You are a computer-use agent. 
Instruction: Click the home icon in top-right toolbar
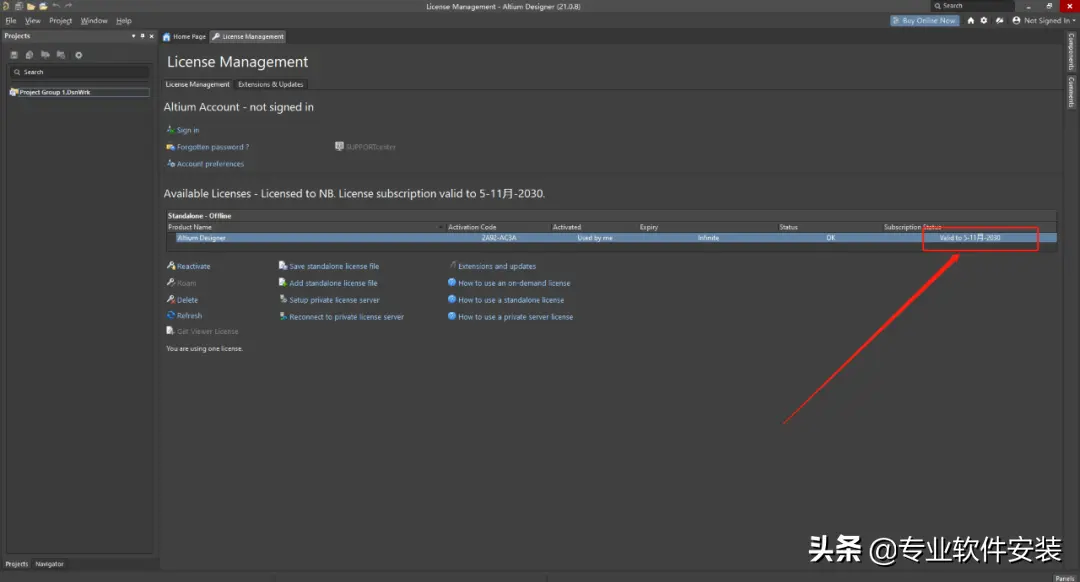(970, 21)
